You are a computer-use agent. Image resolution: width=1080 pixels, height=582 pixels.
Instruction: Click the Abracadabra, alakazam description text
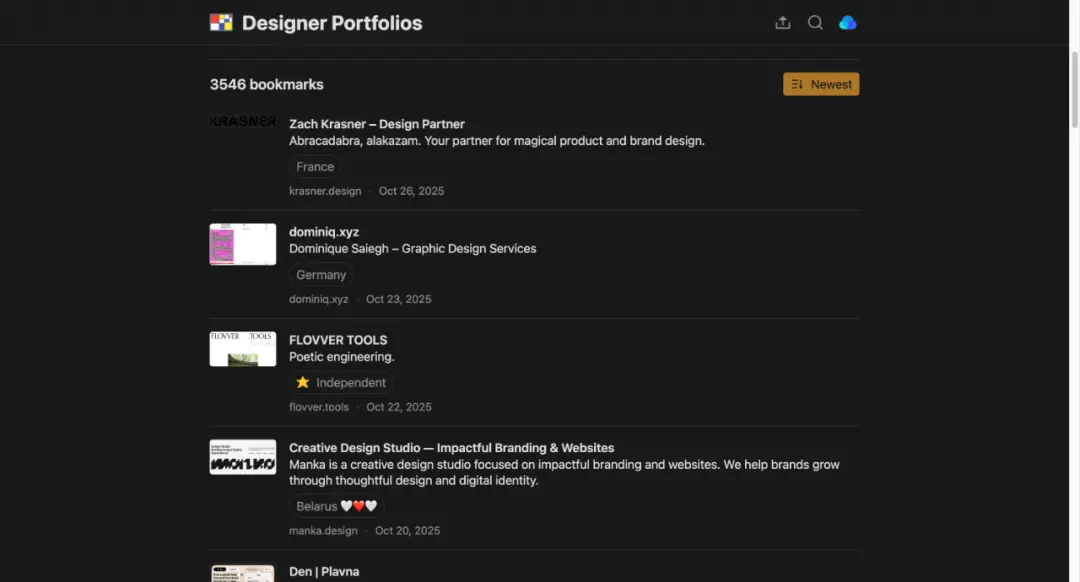coord(497,141)
